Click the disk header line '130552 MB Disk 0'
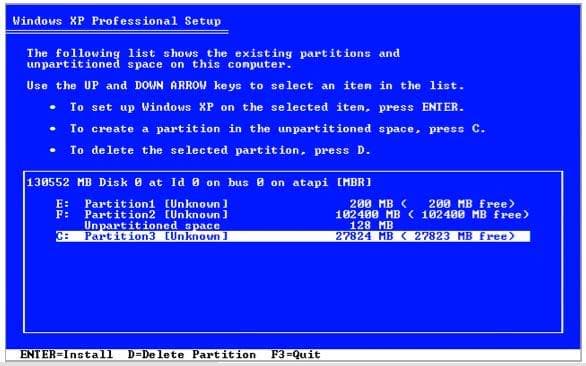Screen dimensions: 586x366 199,182
